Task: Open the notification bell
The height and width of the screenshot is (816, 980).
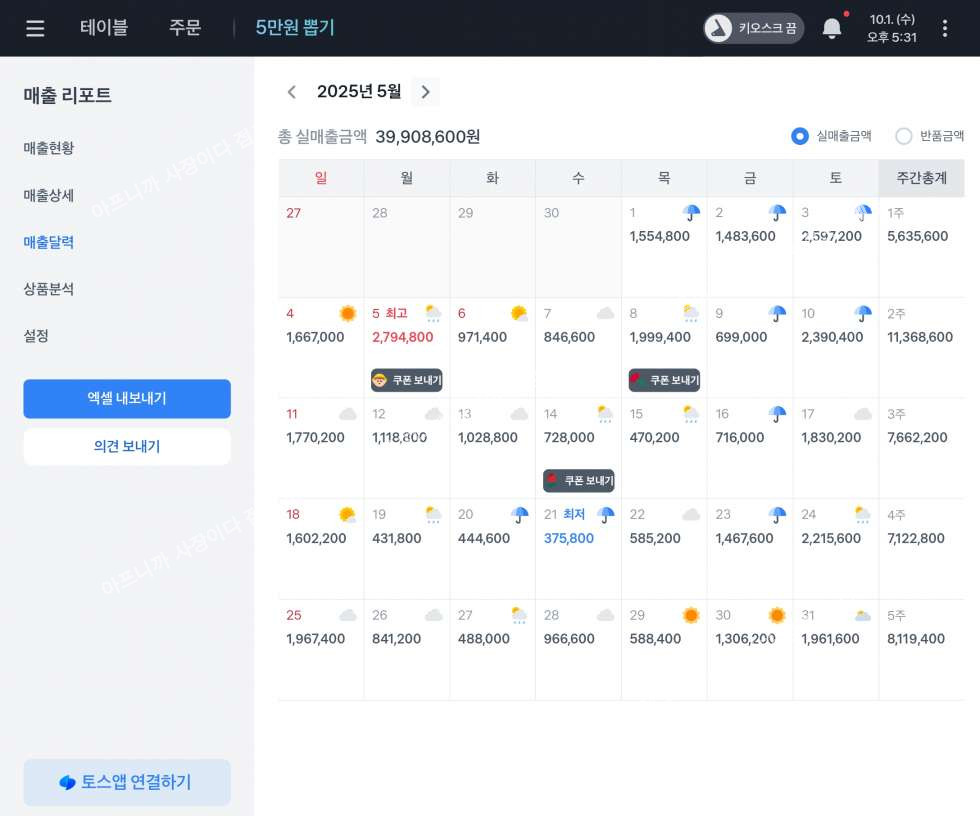Action: pos(831,28)
